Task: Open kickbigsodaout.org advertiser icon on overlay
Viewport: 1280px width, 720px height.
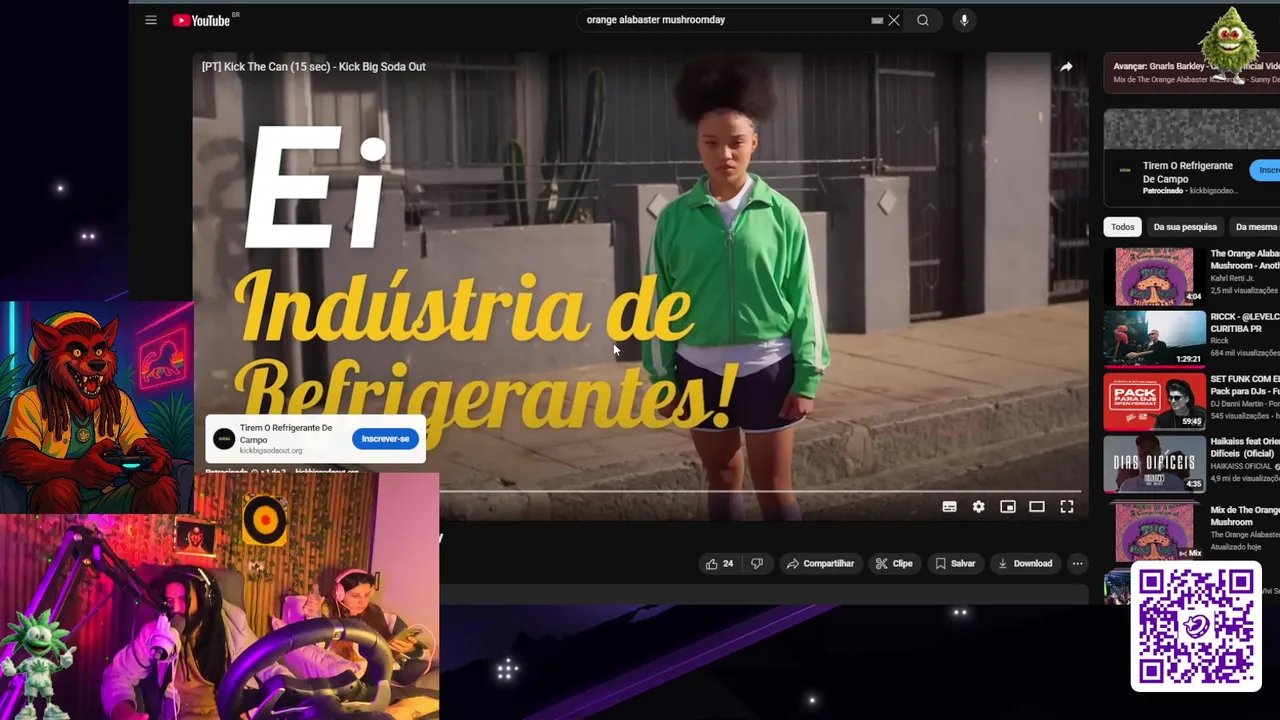Action: click(x=224, y=438)
